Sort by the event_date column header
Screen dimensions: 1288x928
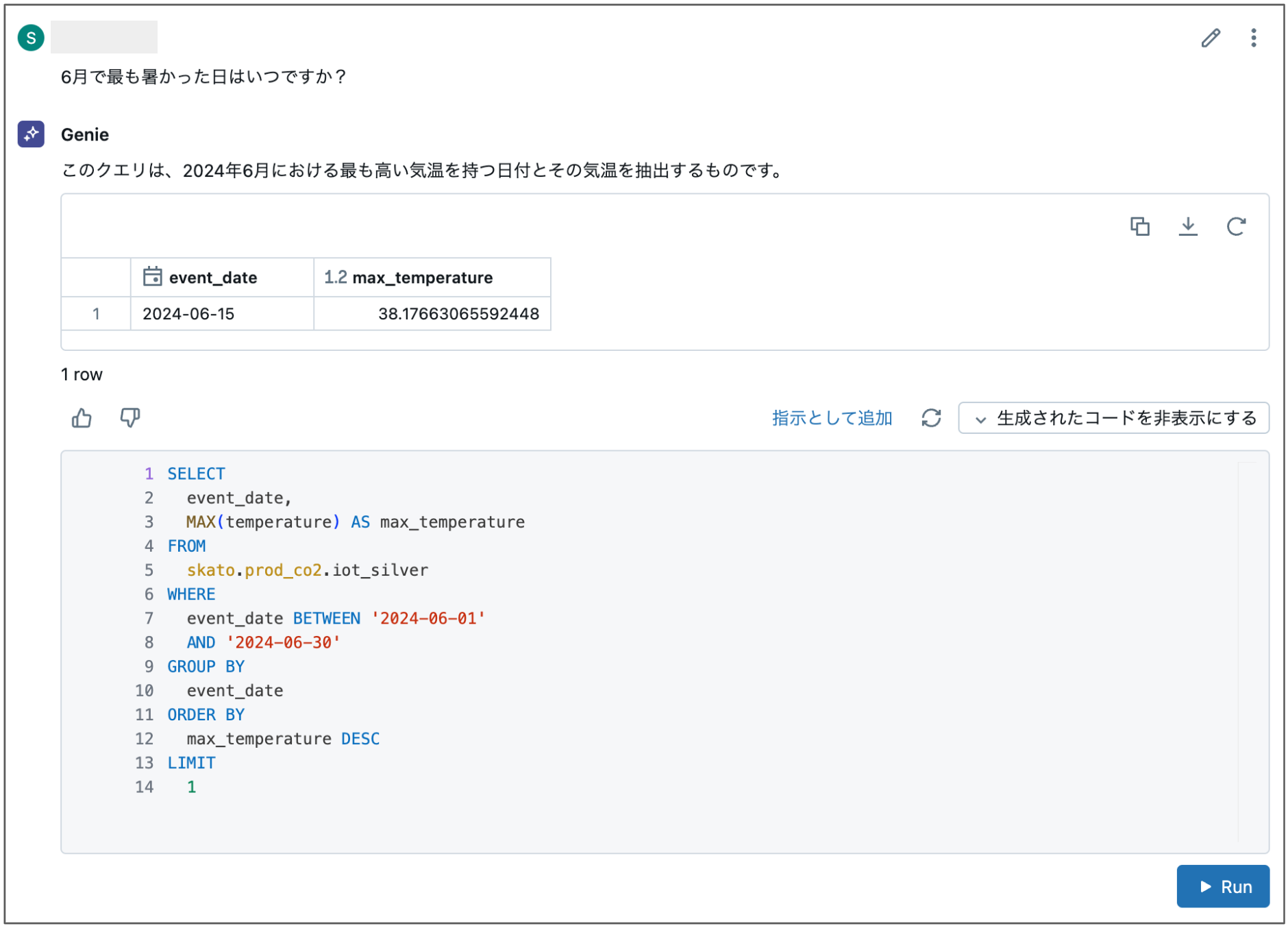(x=222, y=278)
